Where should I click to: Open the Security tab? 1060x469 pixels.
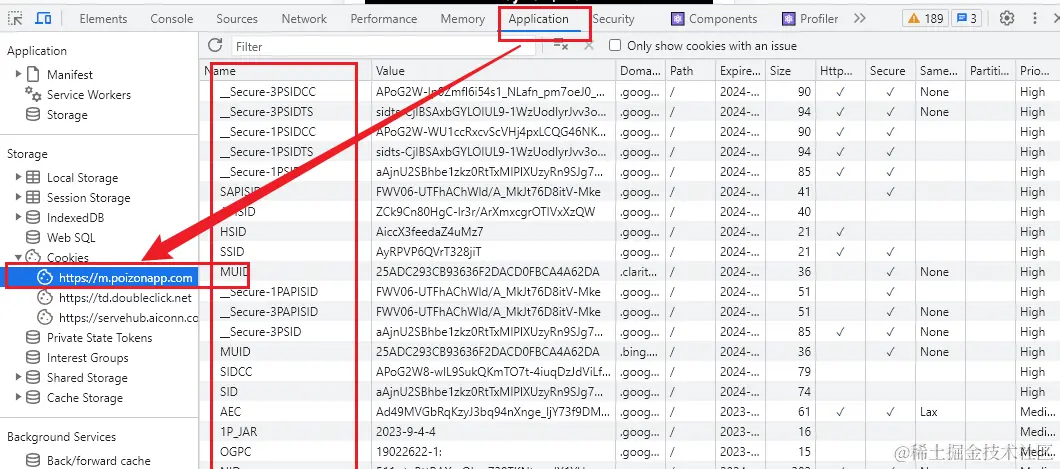pyautogui.click(x=614, y=19)
